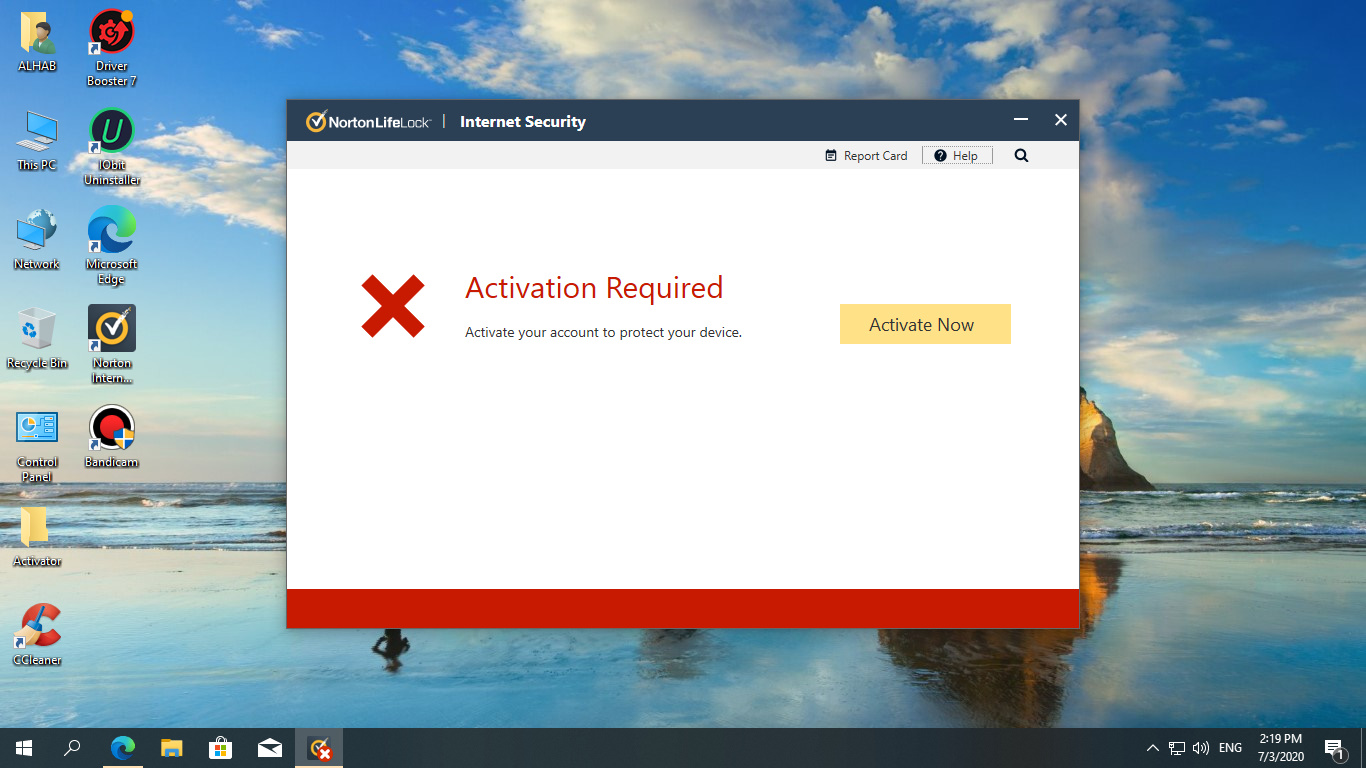
Task: Open Microsoft Store from the taskbar
Action: (221, 748)
